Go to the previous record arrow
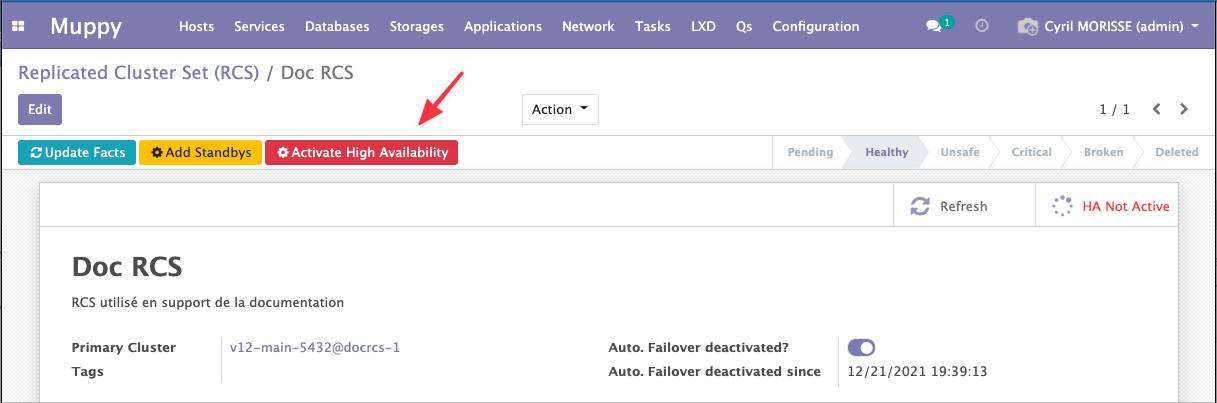 click(x=1157, y=109)
